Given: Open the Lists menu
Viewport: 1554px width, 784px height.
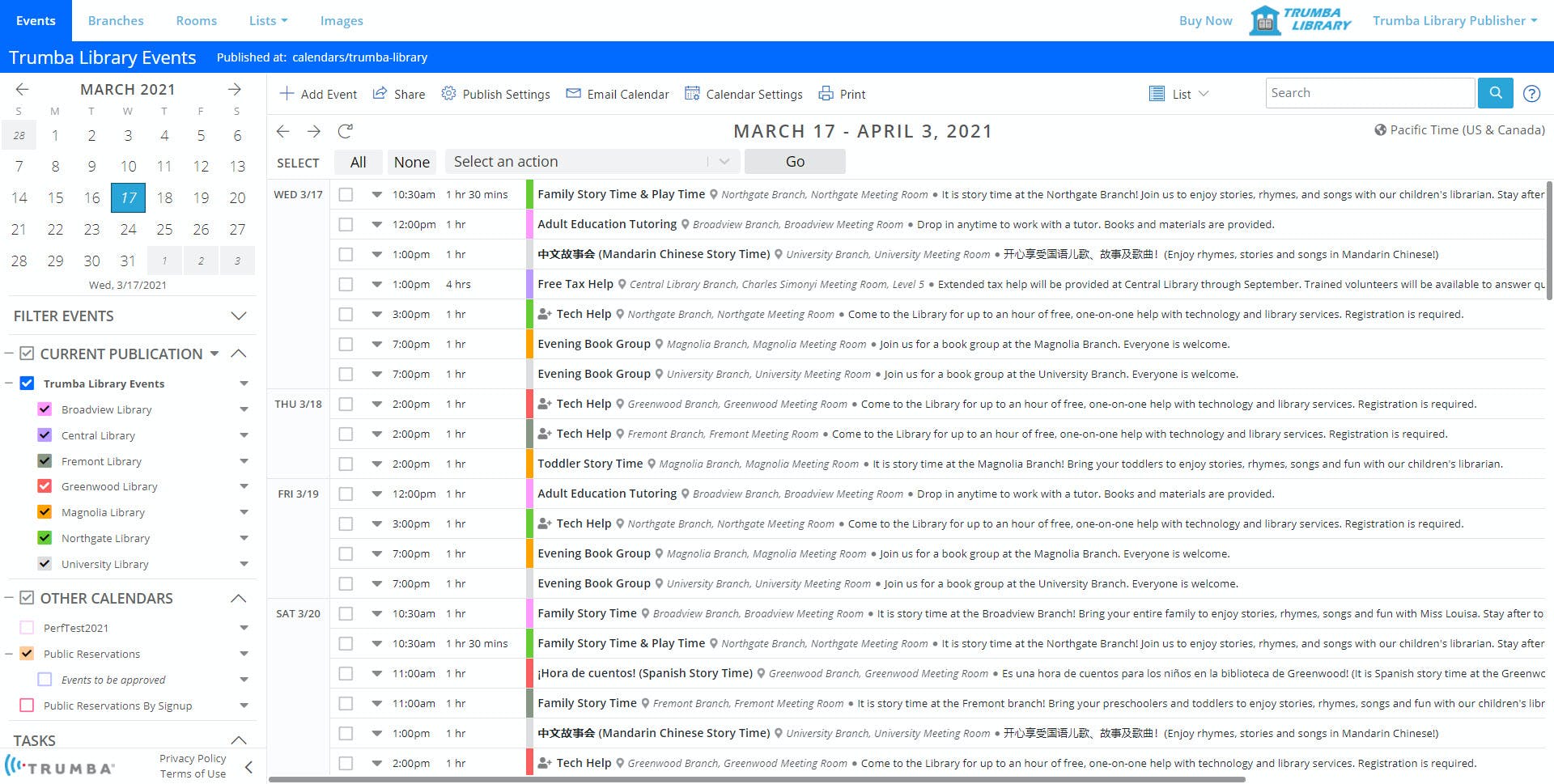Looking at the screenshot, I should (x=268, y=20).
